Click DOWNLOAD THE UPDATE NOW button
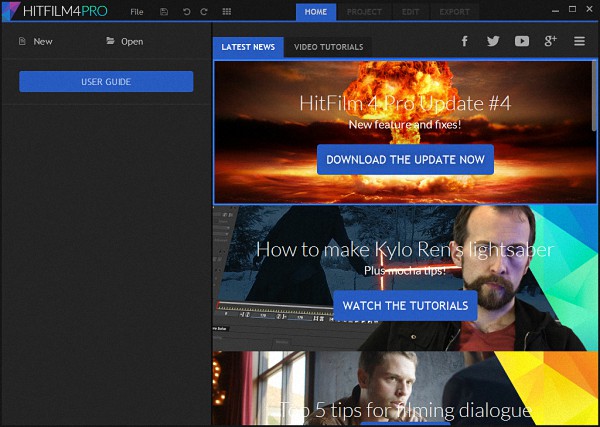600x427 pixels. [x=405, y=160]
